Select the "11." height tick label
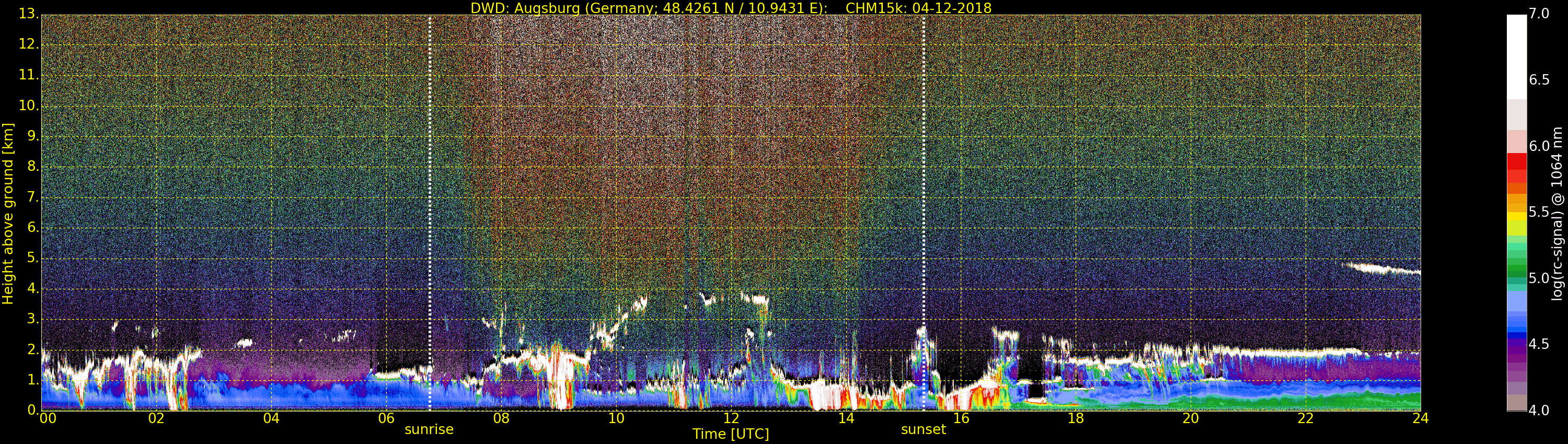Screen dimensions: 1568x444 (29, 75)
